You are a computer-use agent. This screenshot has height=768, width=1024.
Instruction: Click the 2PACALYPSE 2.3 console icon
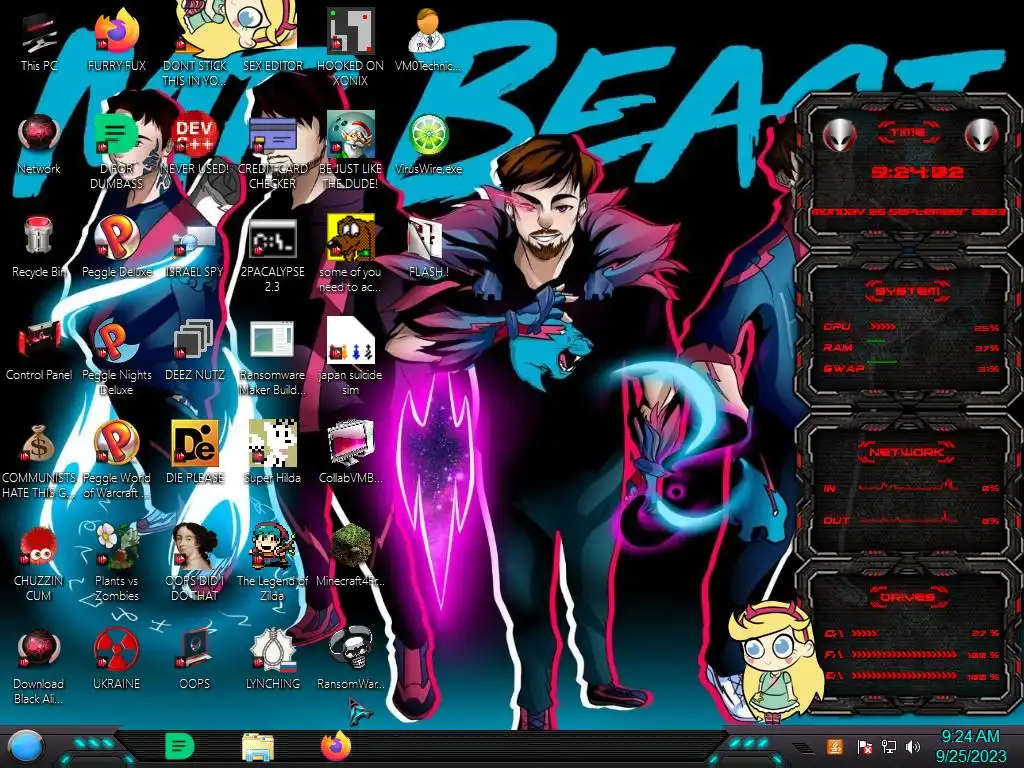tap(272, 255)
